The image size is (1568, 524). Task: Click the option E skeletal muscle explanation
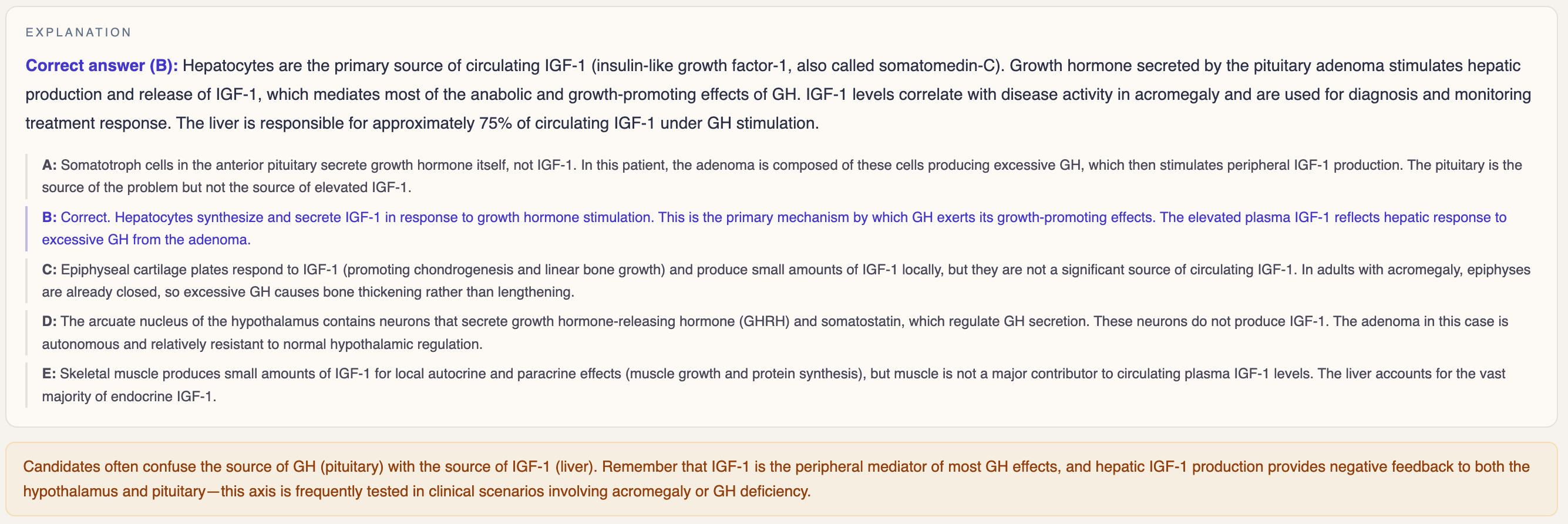point(773,385)
